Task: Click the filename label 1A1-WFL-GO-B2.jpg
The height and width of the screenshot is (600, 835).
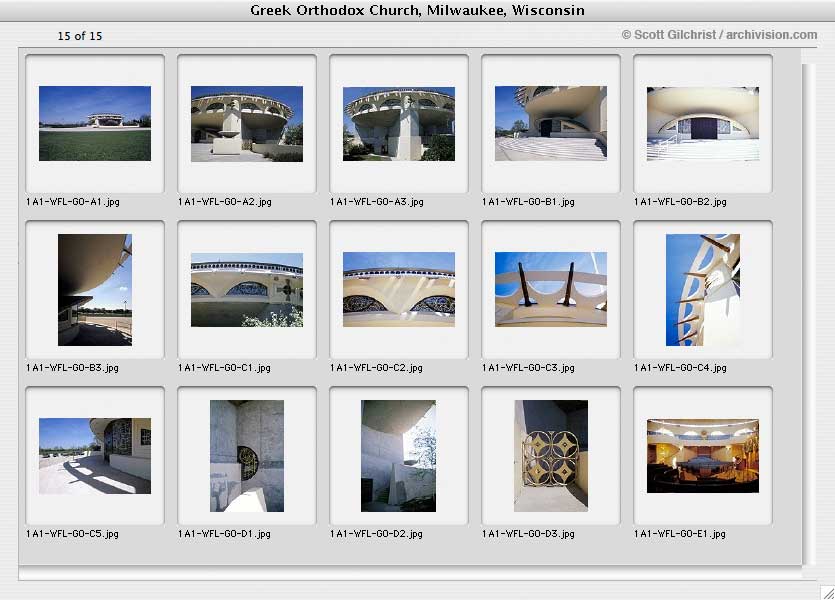Action: [681, 202]
